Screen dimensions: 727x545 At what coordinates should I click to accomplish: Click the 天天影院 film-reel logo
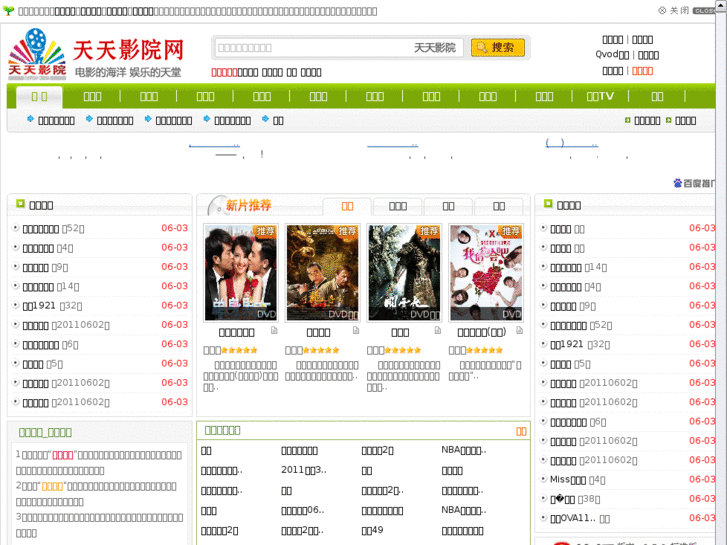[x=37, y=54]
